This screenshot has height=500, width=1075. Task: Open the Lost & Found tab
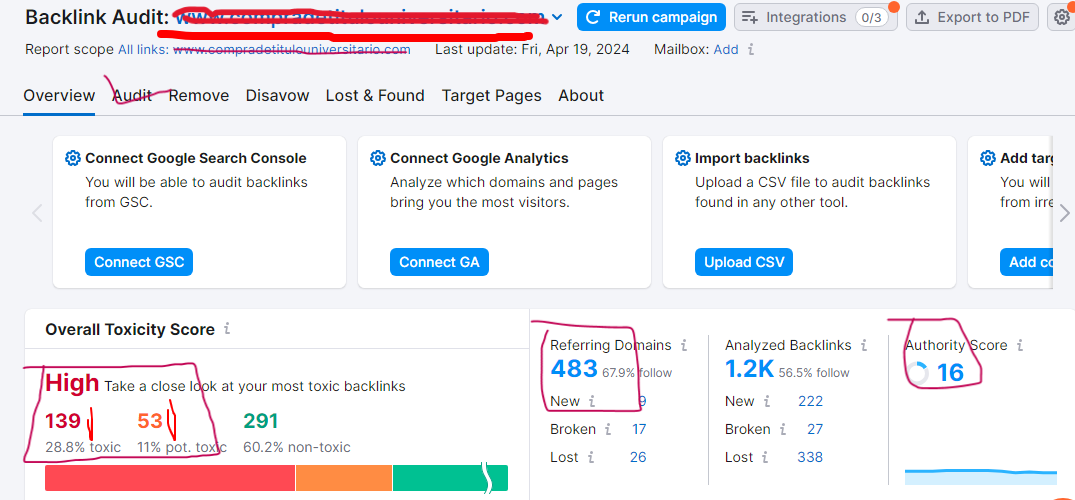point(375,96)
